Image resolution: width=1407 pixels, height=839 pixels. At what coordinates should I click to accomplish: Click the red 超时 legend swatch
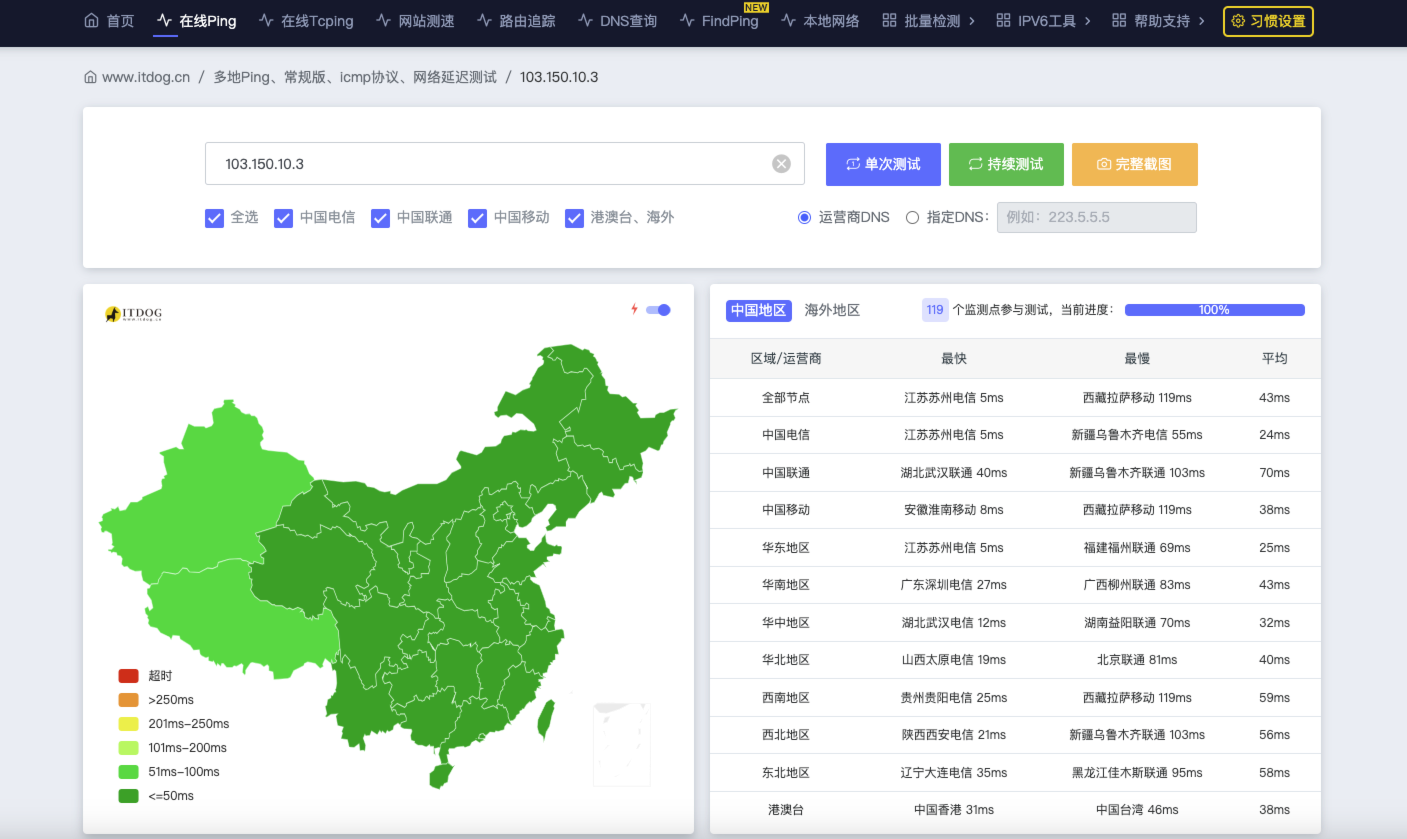click(x=128, y=676)
